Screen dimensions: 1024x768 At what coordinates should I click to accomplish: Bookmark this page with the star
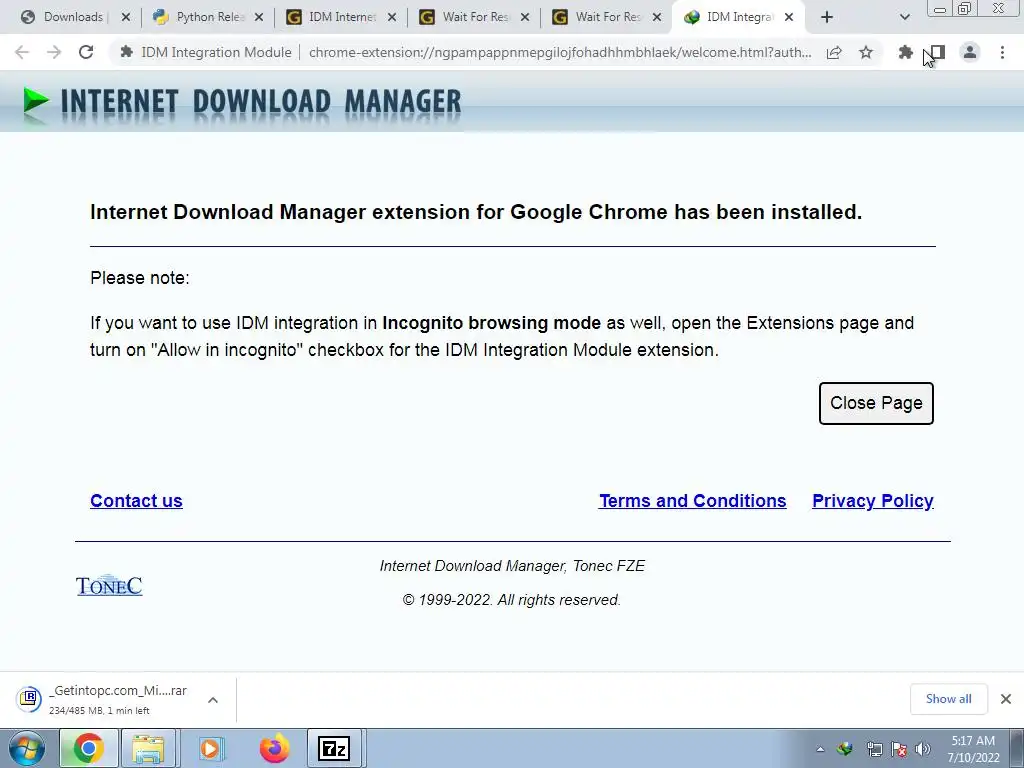866,52
